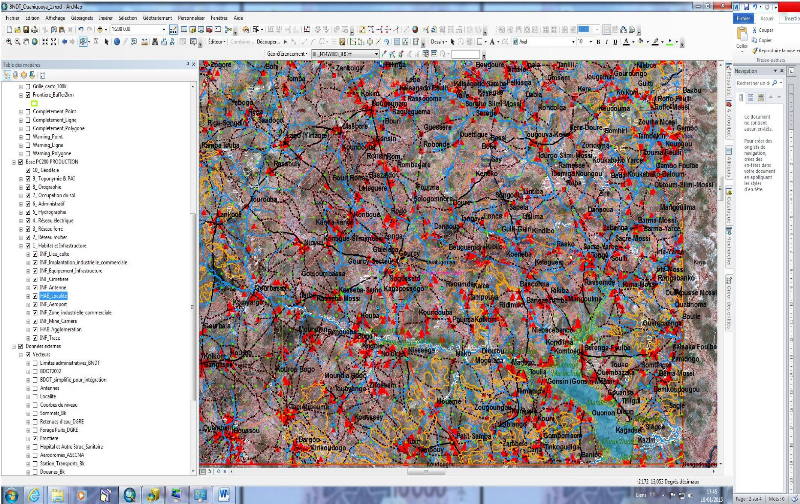The image size is (800, 504).
Task: Apply bold text formatting
Action: pos(599,42)
